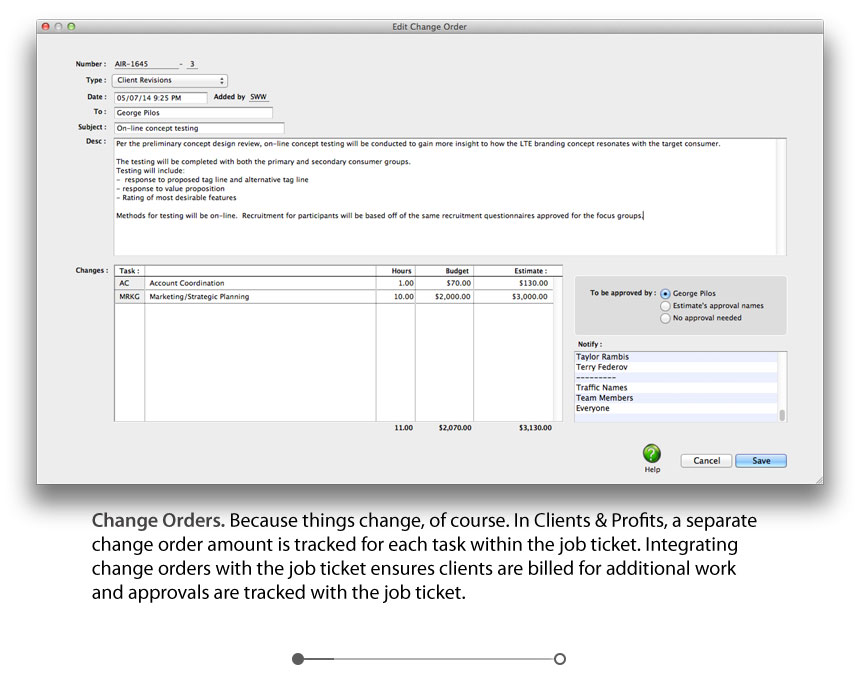Viewport: 860px width, 680px height.
Task: Select the George Pilos approval radio button
Action: pyautogui.click(x=666, y=294)
